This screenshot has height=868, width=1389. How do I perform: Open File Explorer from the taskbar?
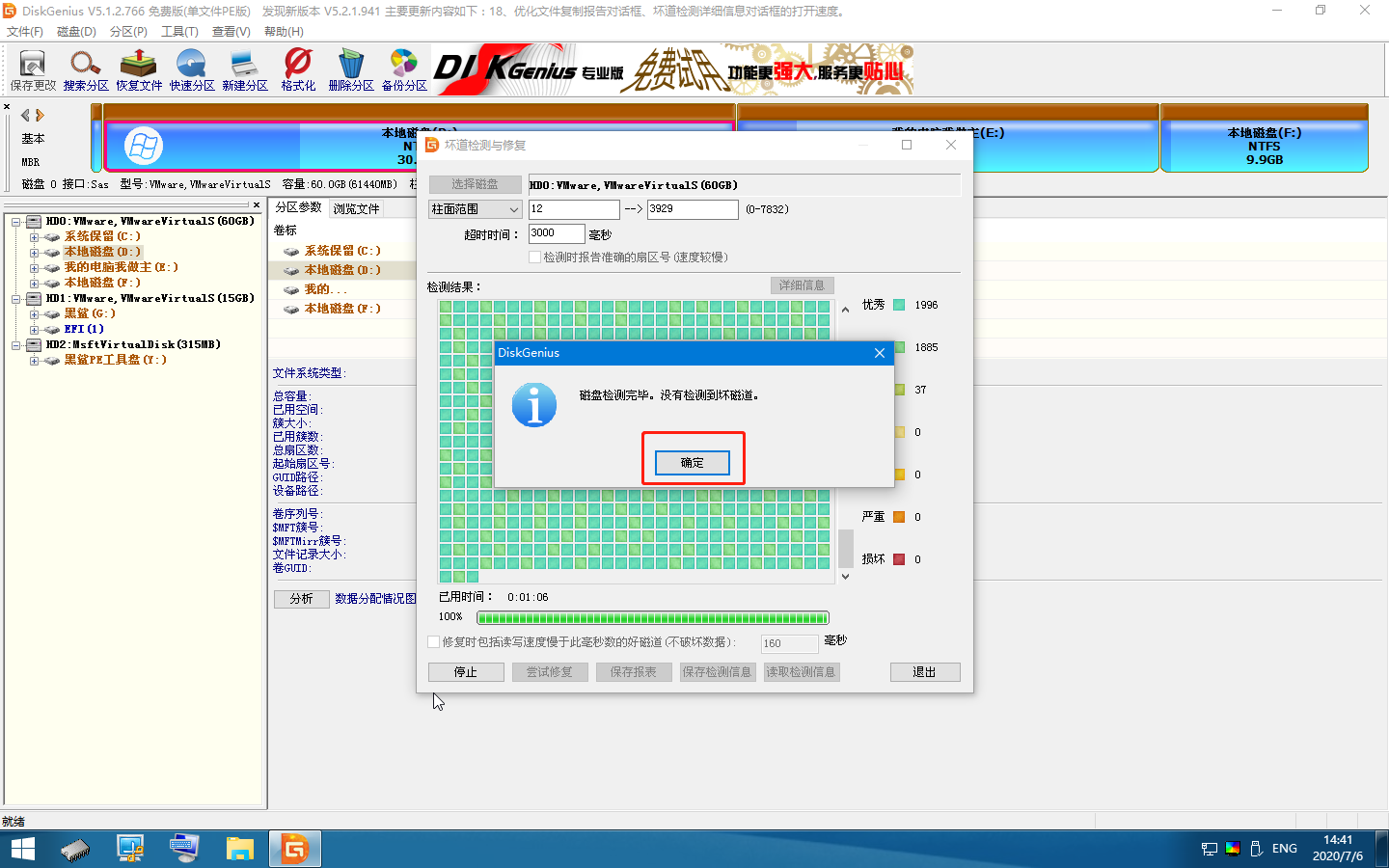tap(239, 849)
